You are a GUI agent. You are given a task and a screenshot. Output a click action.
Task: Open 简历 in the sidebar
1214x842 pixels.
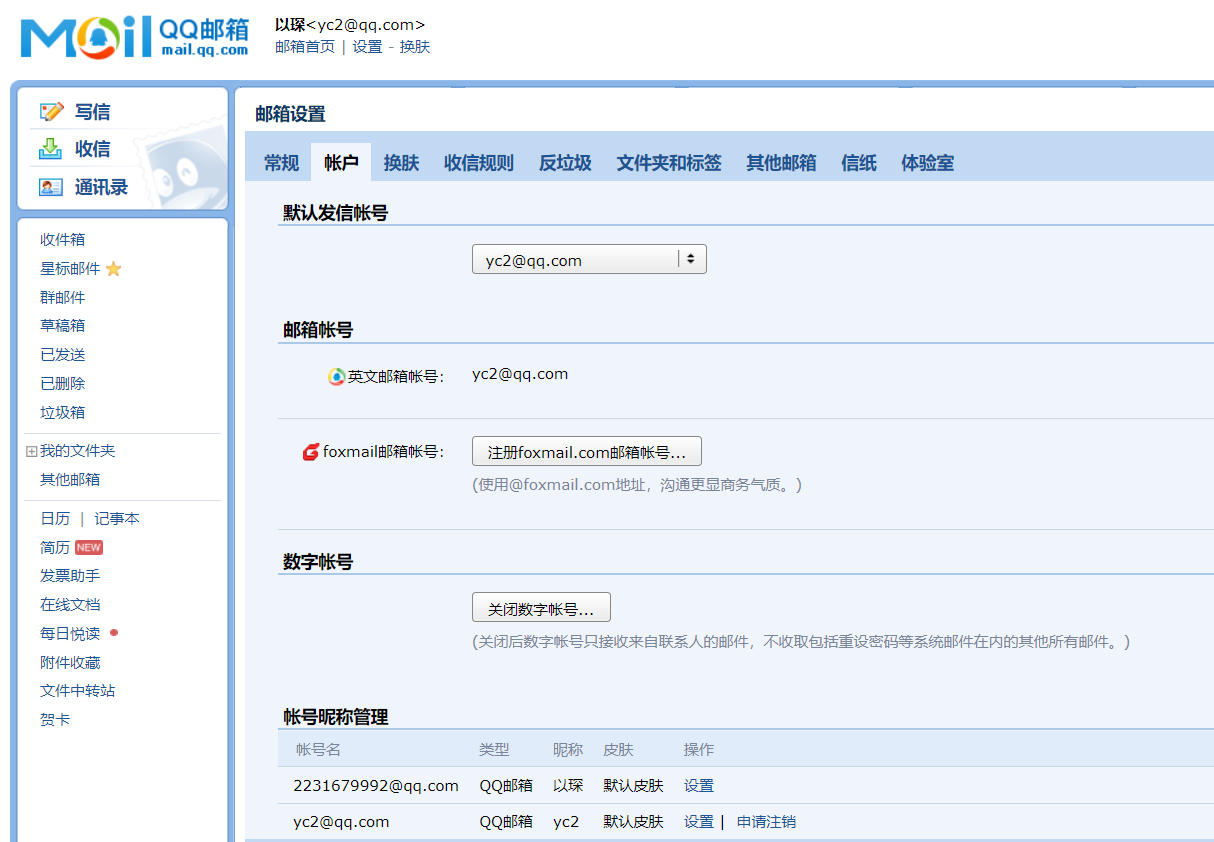click(x=55, y=547)
